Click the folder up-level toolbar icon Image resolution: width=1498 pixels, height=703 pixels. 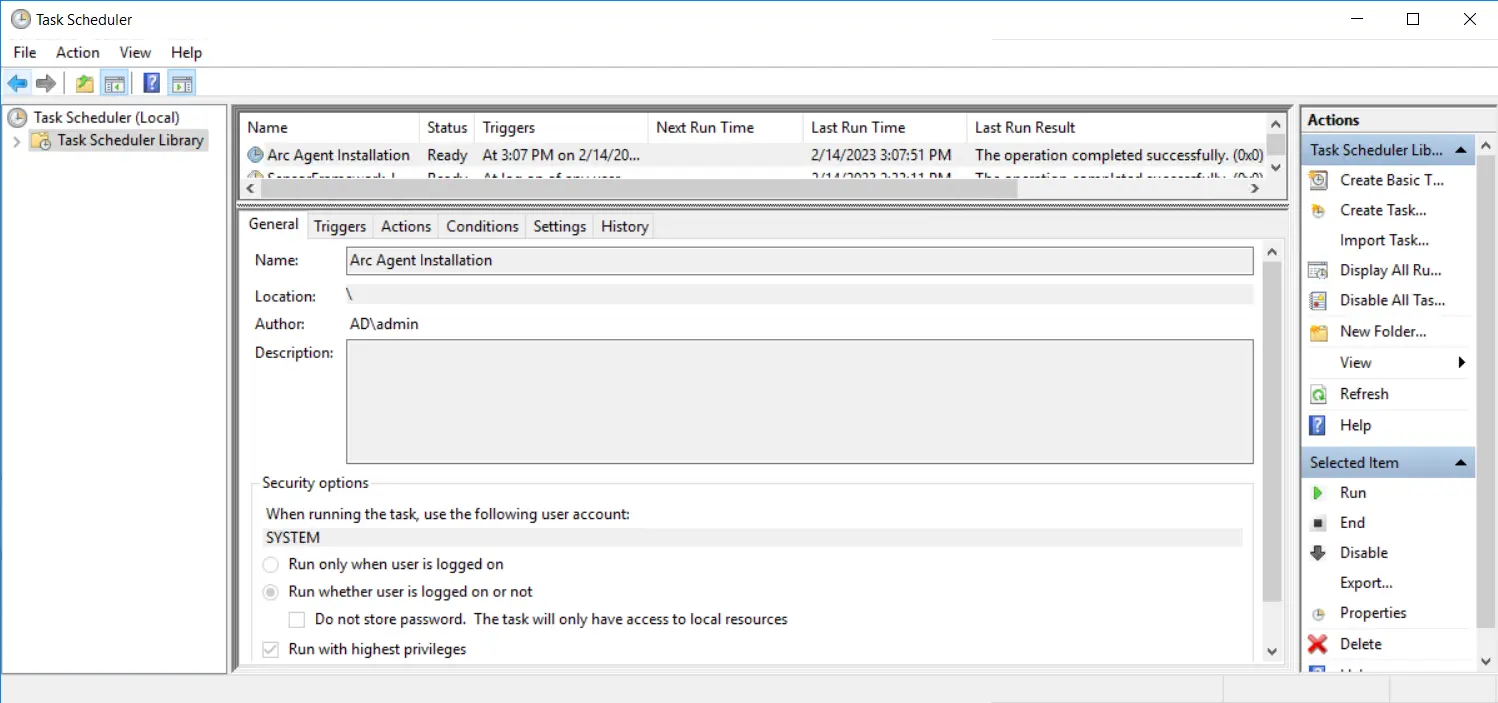(x=85, y=83)
